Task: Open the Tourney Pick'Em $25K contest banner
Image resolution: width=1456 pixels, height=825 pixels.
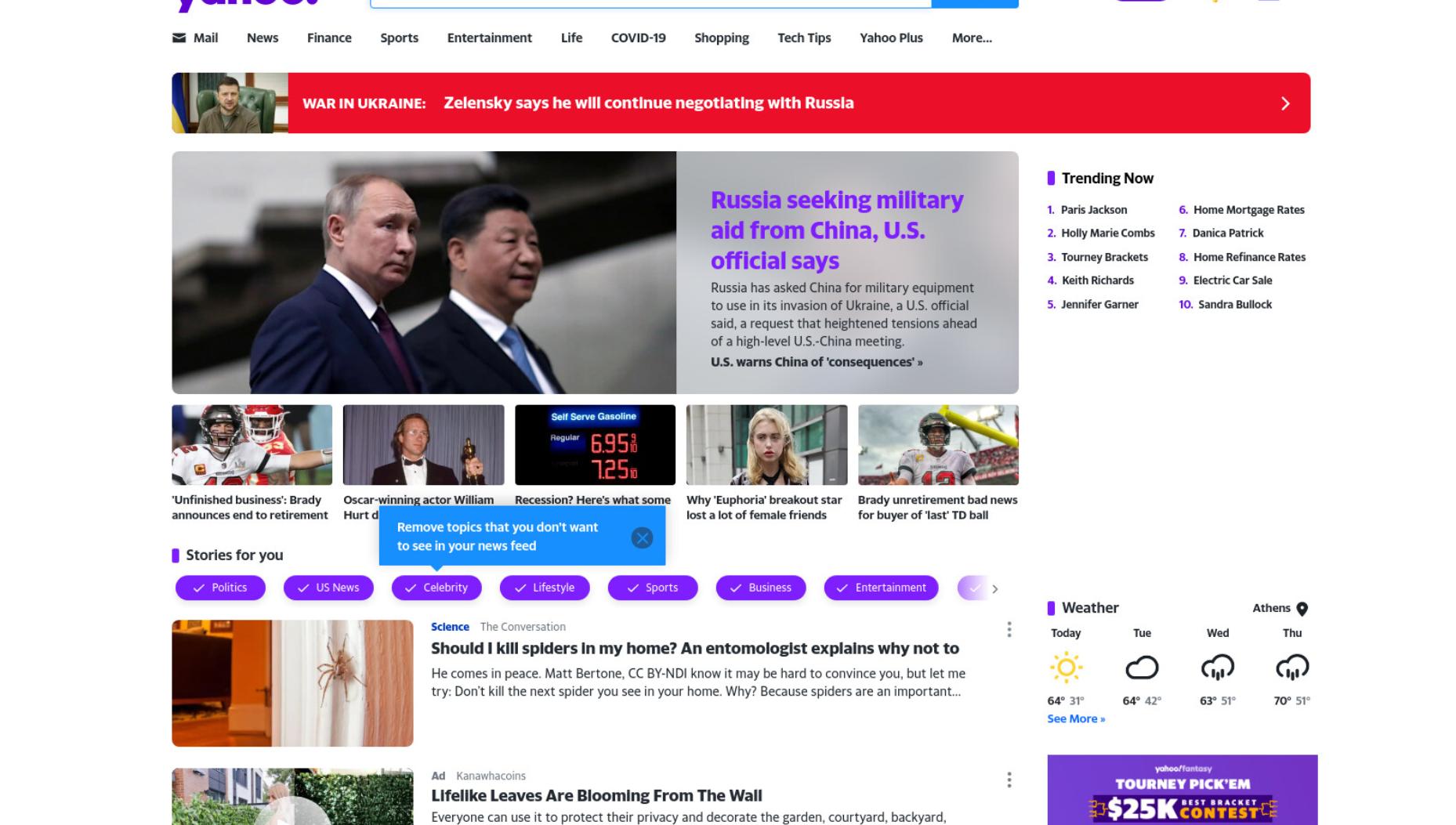Action: 1182,790
